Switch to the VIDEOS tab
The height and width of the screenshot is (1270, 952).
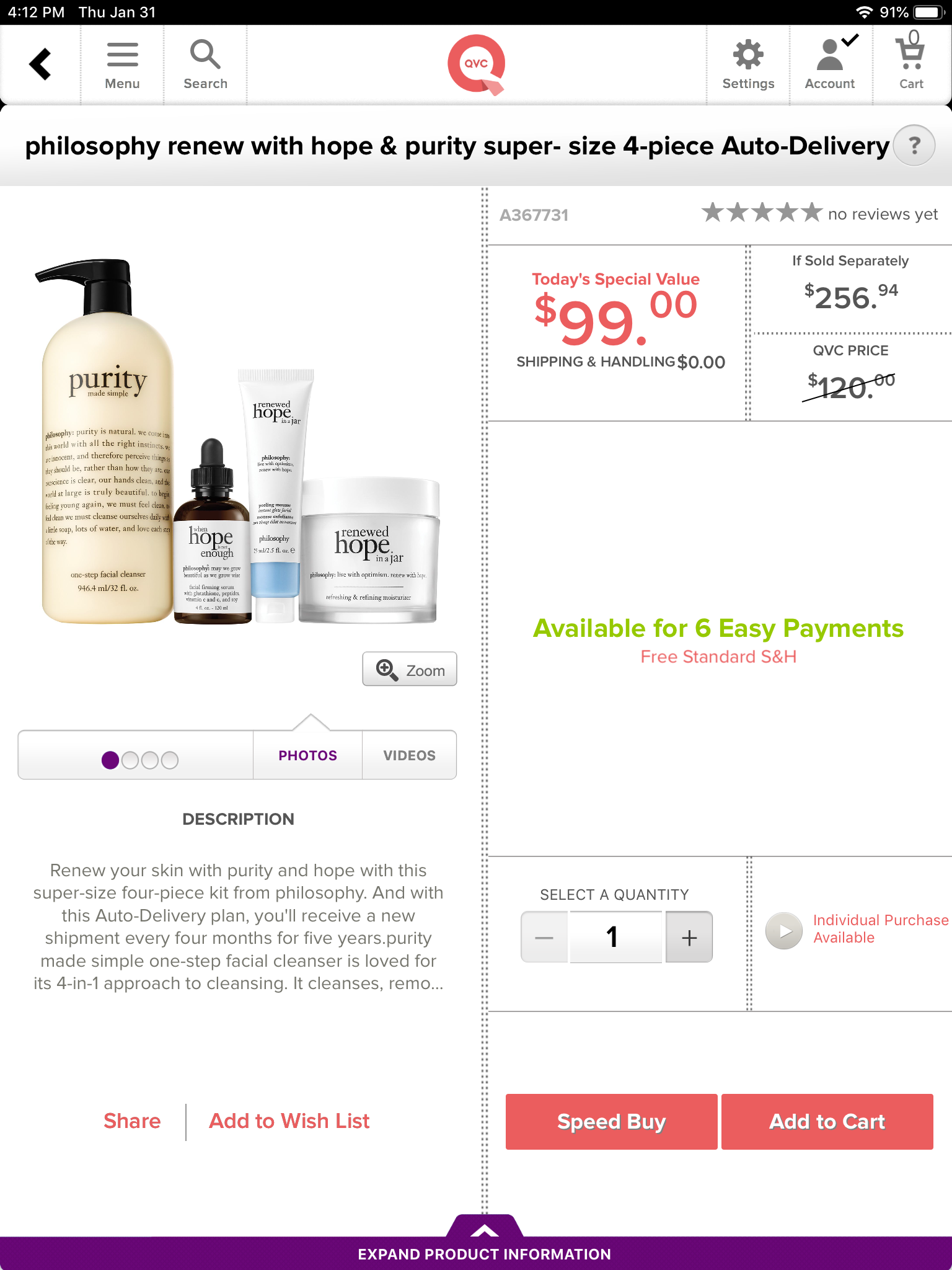click(409, 755)
